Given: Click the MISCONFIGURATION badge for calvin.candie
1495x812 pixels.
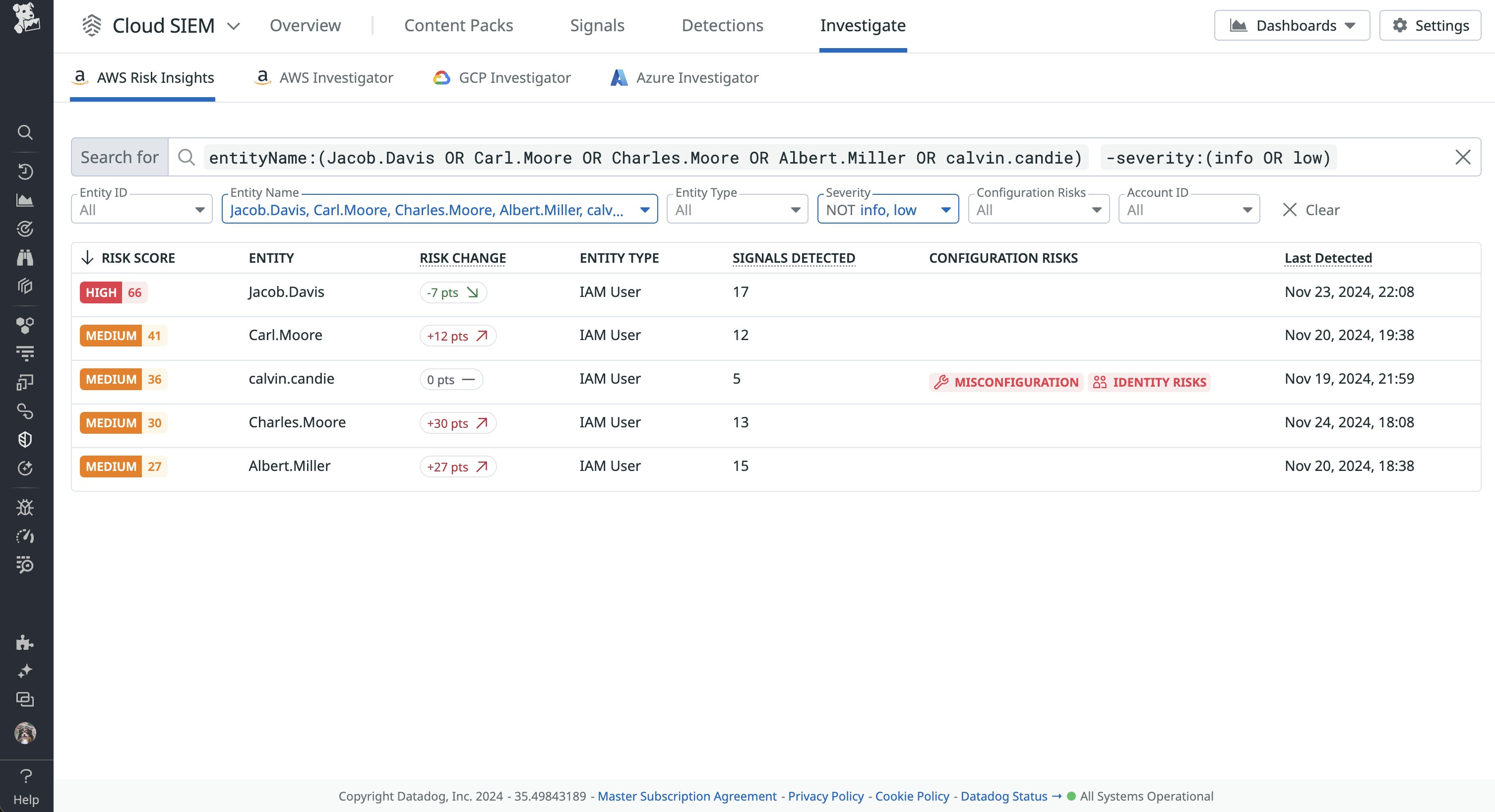Looking at the screenshot, I should pos(1007,382).
